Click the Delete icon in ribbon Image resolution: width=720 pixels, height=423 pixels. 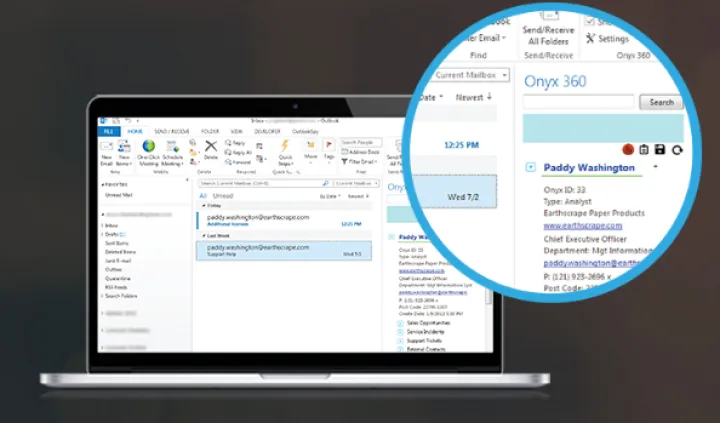211,146
